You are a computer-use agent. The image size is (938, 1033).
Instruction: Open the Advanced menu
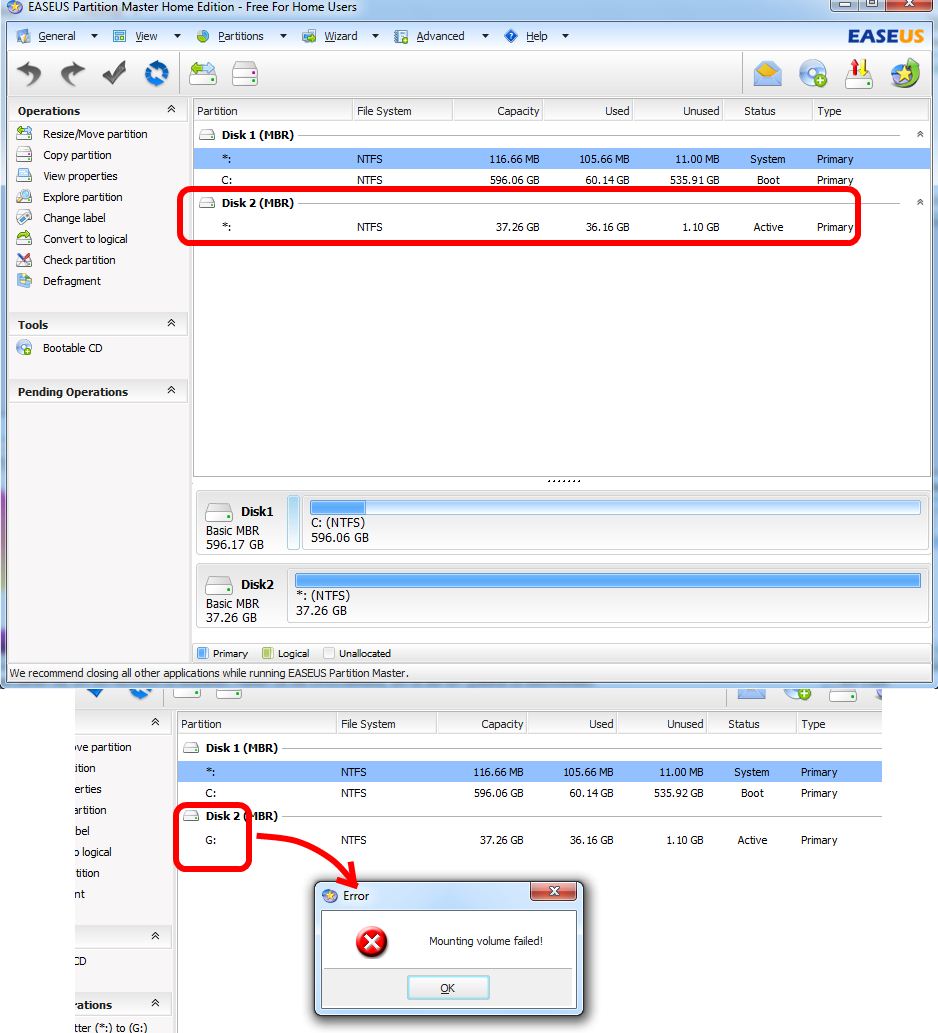click(440, 36)
